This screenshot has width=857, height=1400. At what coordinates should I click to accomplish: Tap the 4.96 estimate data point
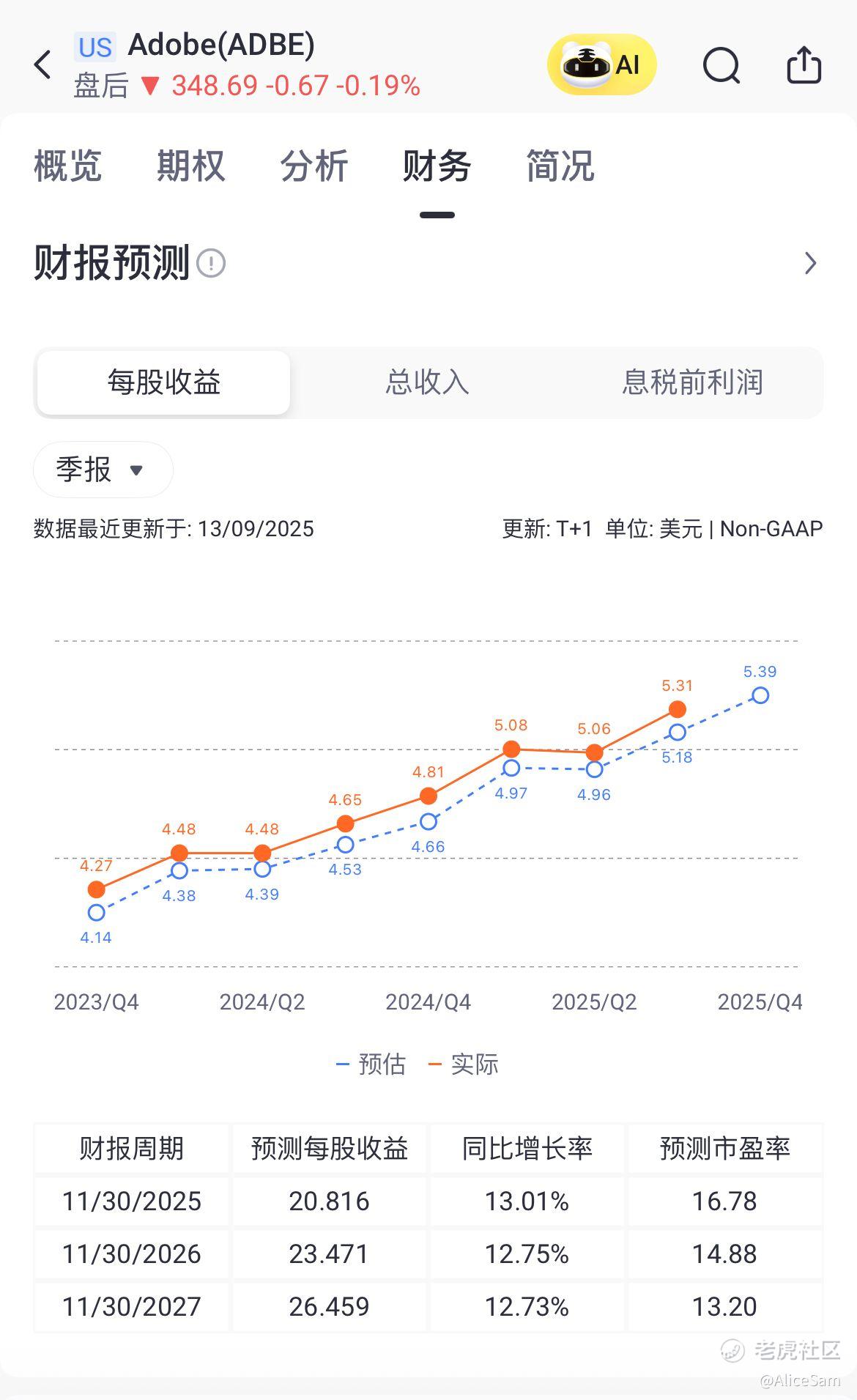pyautogui.click(x=595, y=769)
